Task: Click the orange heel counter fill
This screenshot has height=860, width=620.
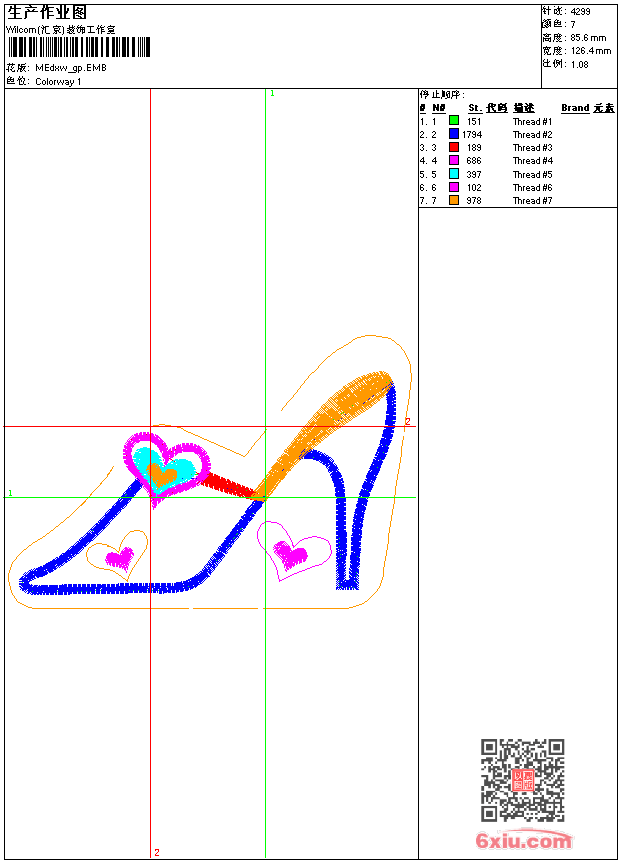Action: point(324,431)
